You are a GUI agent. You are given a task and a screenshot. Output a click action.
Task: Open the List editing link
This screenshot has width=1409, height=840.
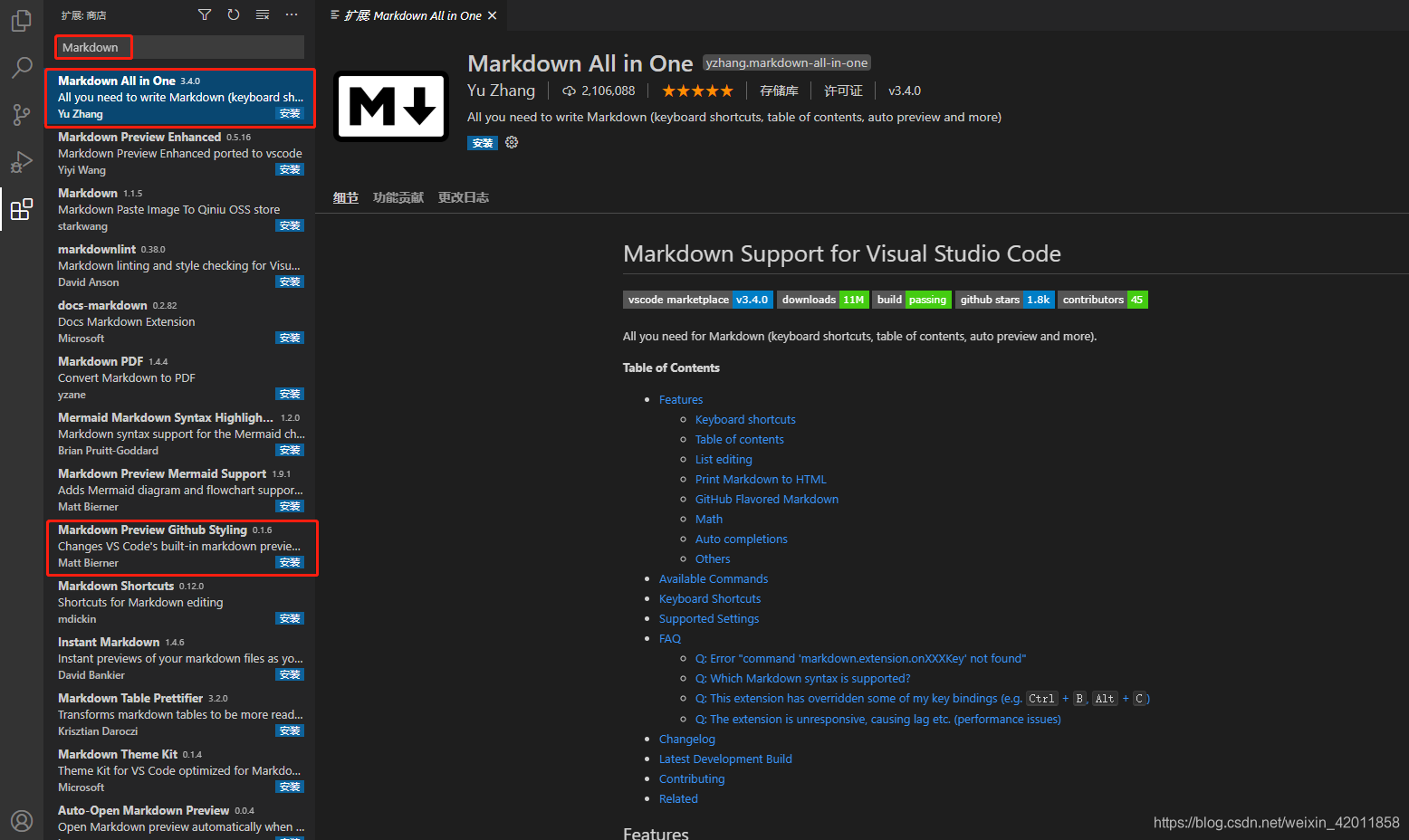coord(724,459)
